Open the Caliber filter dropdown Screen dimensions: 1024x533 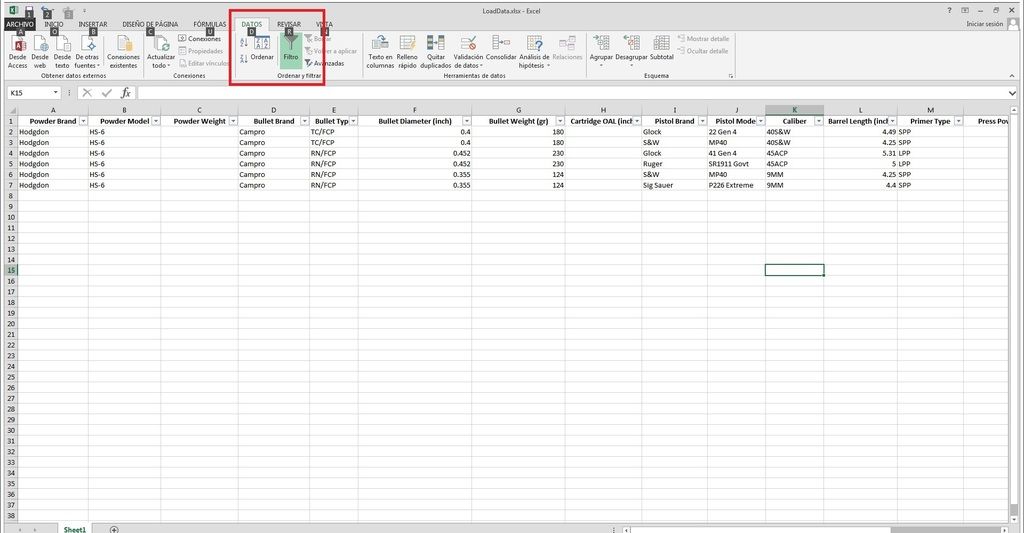pyautogui.click(x=818, y=121)
